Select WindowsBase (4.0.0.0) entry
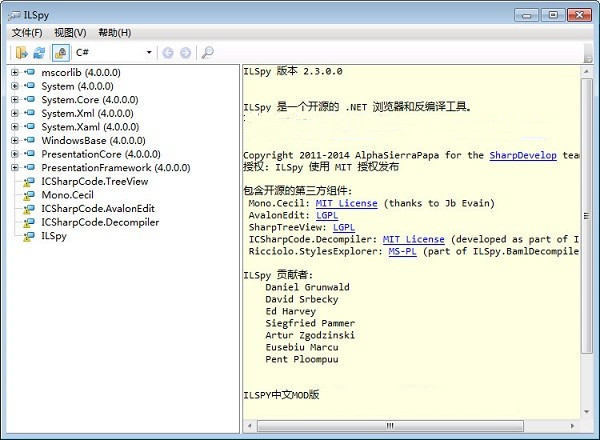600x440 pixels. pos(93,140)
